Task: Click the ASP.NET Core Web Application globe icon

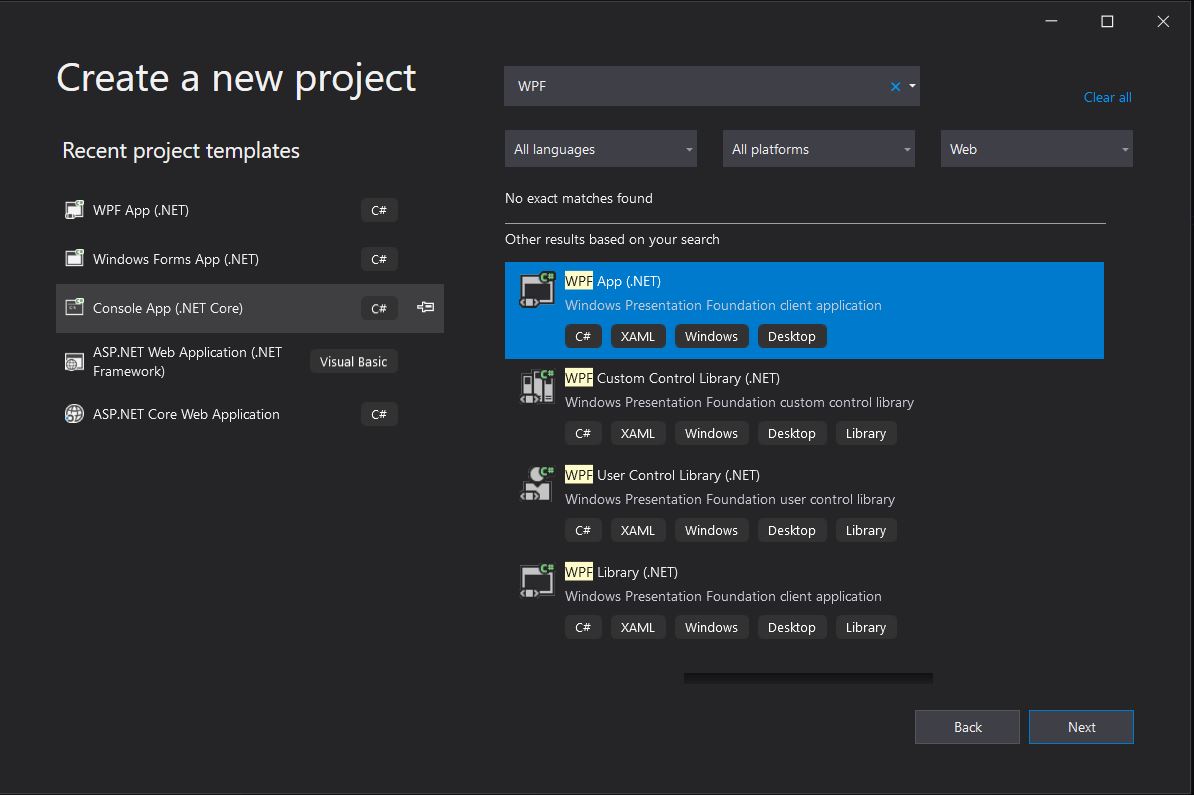Action: [74, 413]
